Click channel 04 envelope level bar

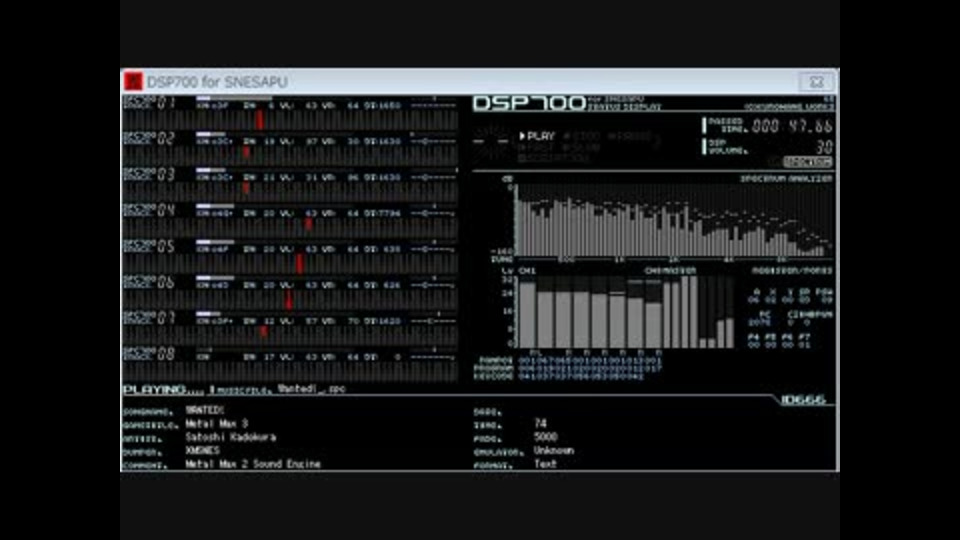point(215,206)
